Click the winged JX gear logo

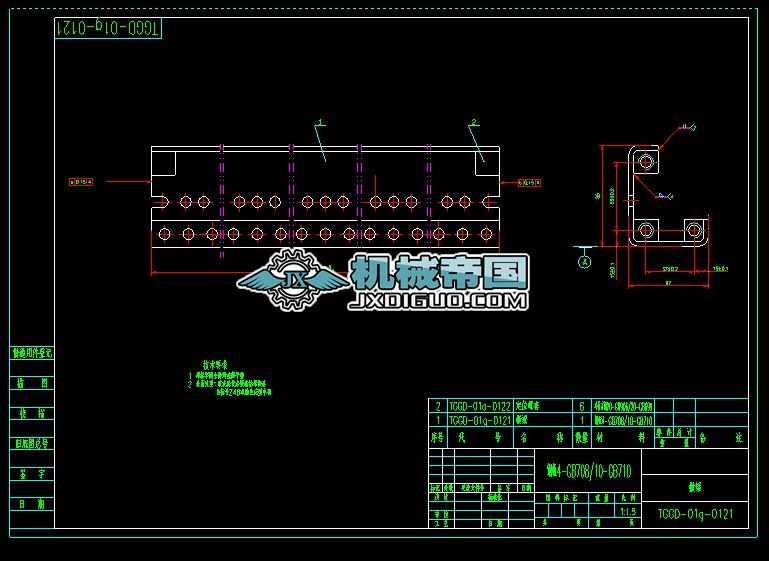click(x=293, y=280)
